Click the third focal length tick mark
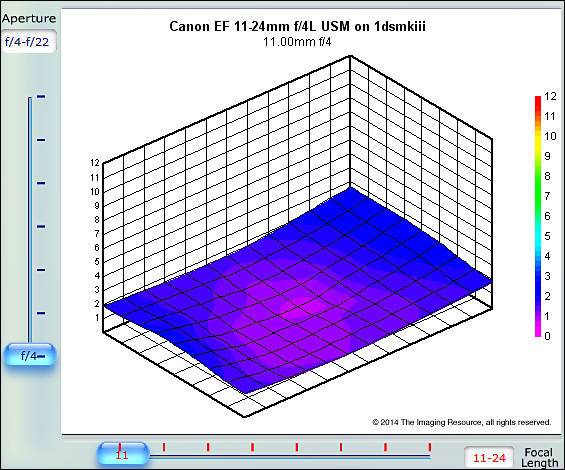 point(208,447)
